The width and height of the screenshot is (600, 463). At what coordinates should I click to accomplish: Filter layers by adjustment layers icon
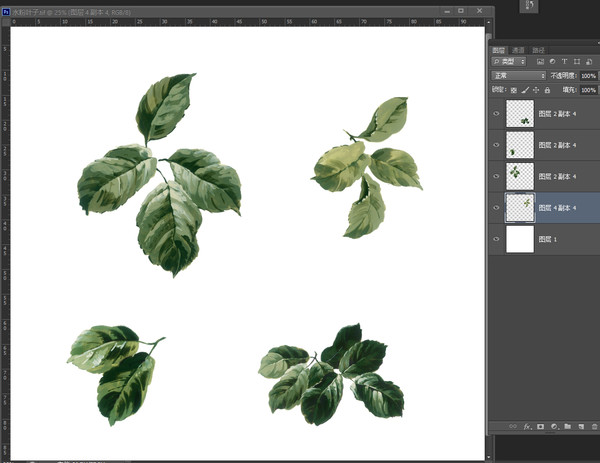pos(552,61)
